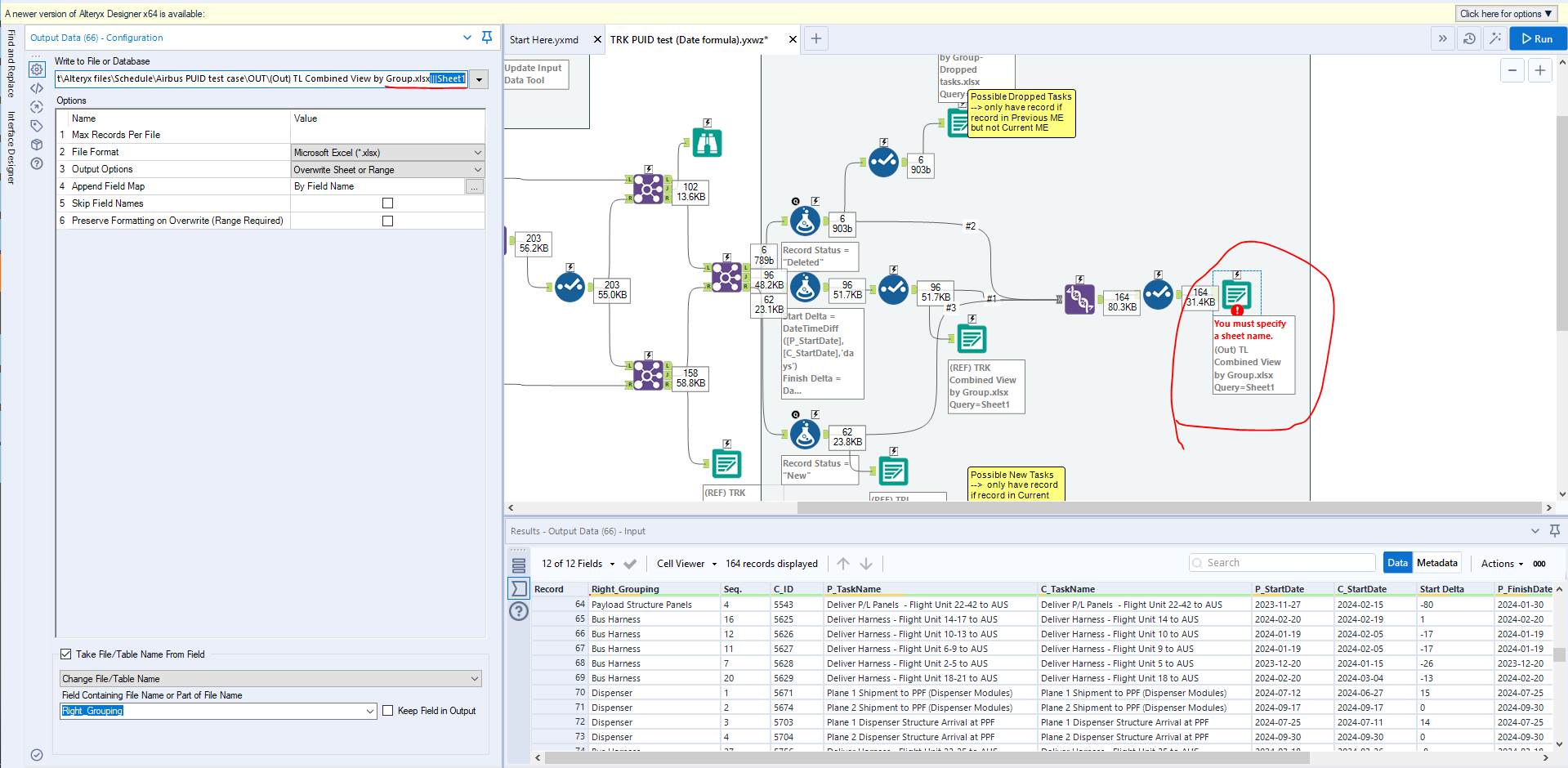Click the magic wand icon in toolbar

point(1494,38)
